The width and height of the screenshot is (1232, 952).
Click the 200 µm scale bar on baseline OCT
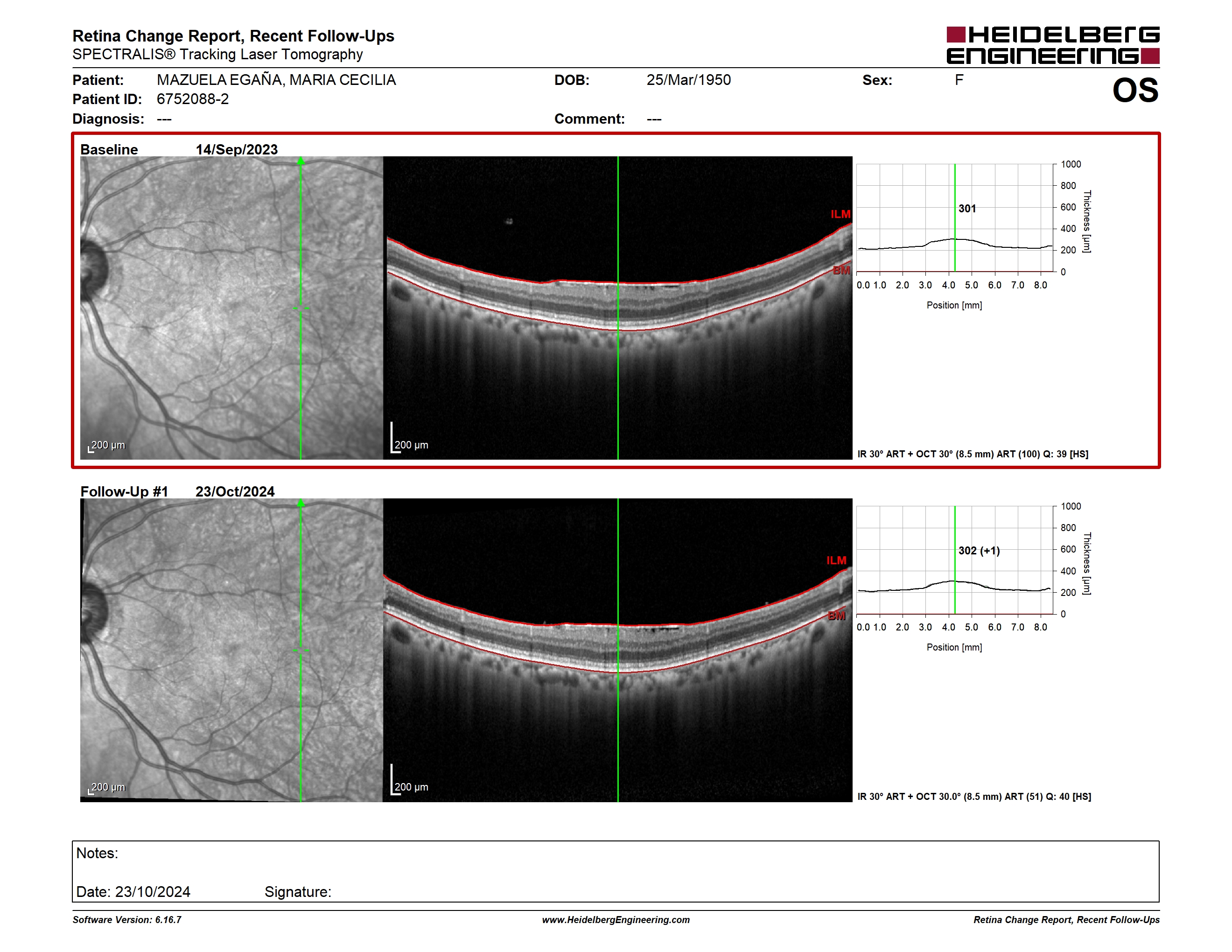pos(410,438)
